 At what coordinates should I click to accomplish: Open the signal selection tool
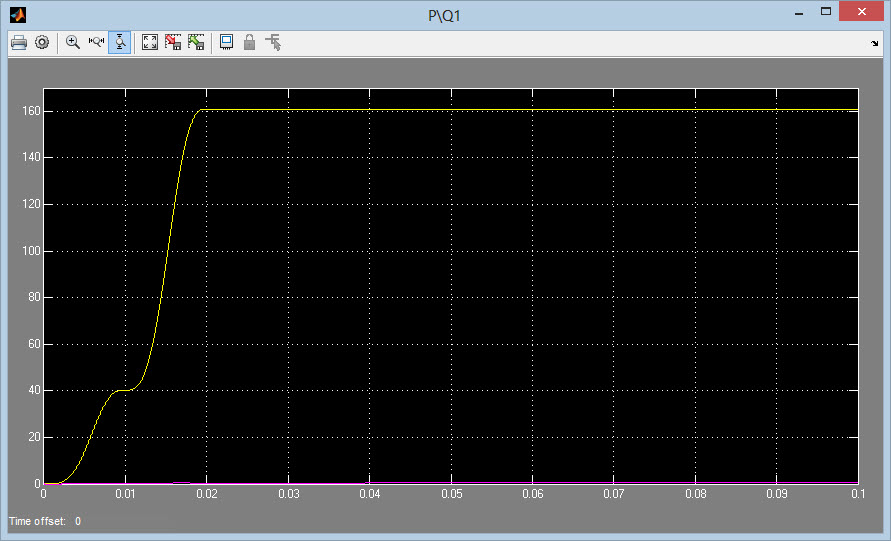[x=273, y=43]
